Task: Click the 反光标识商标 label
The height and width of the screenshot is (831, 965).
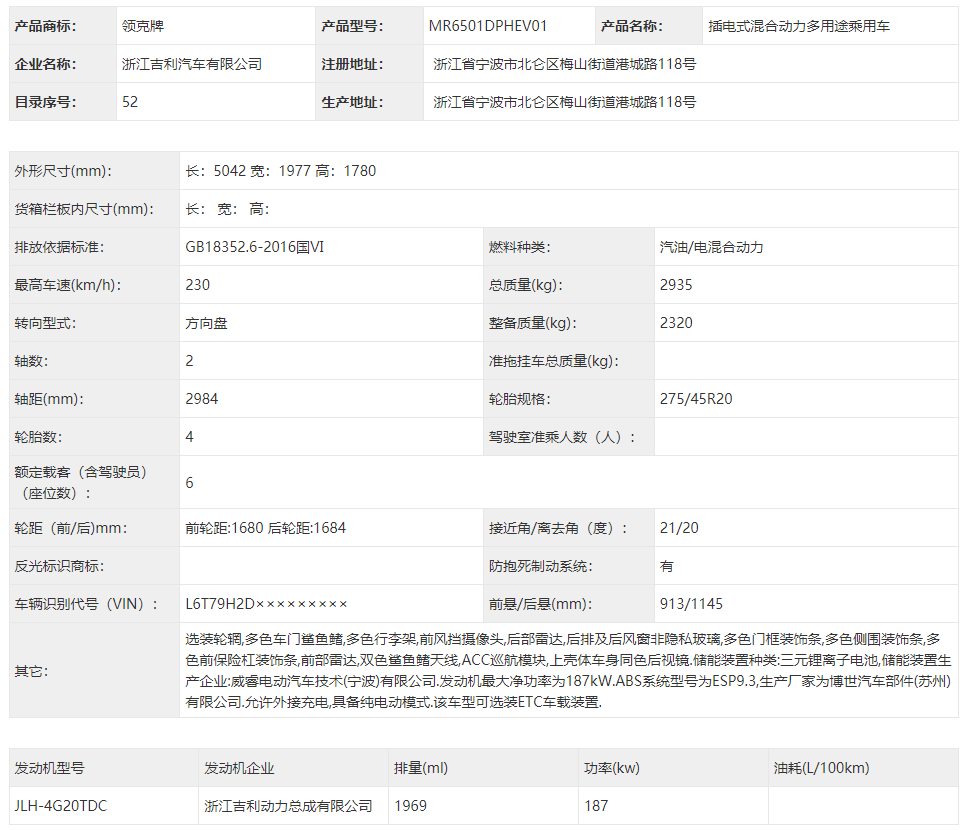Action: coord(59,566)
